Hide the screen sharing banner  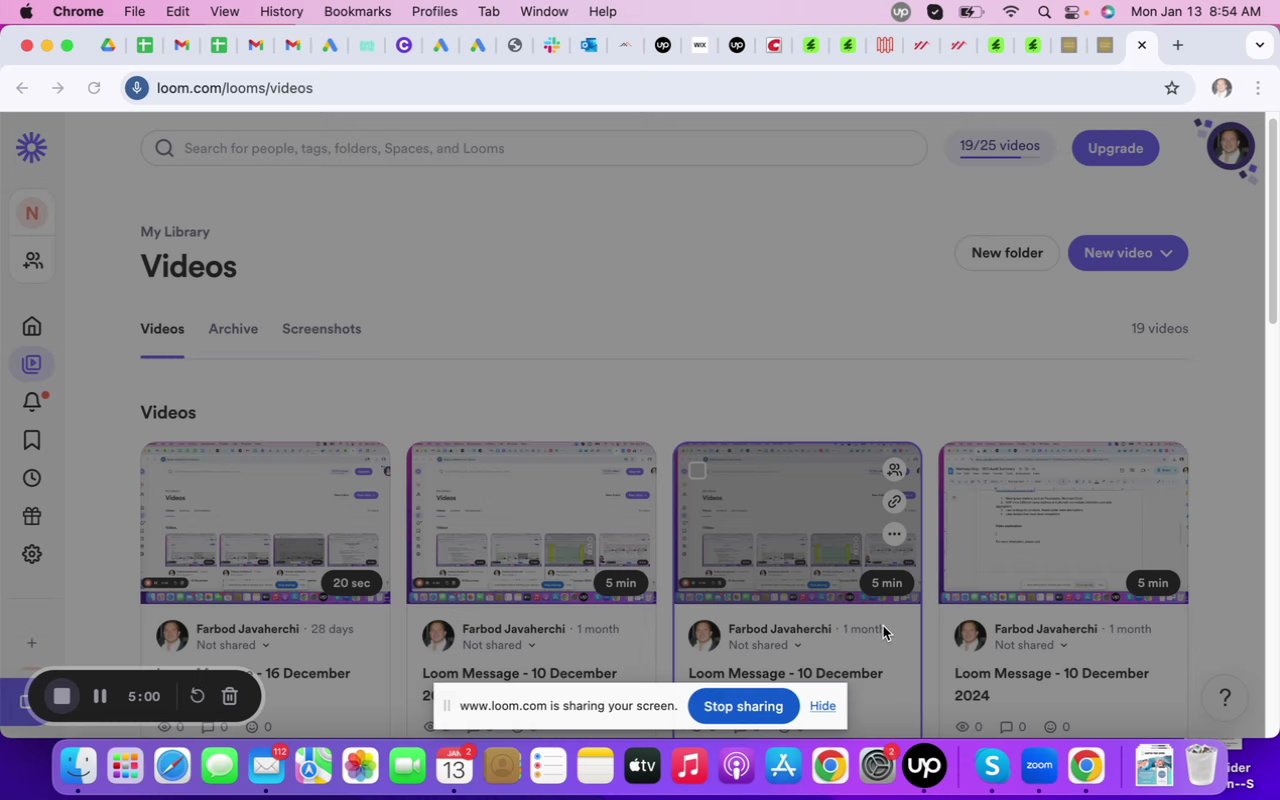tap(823, 706)
